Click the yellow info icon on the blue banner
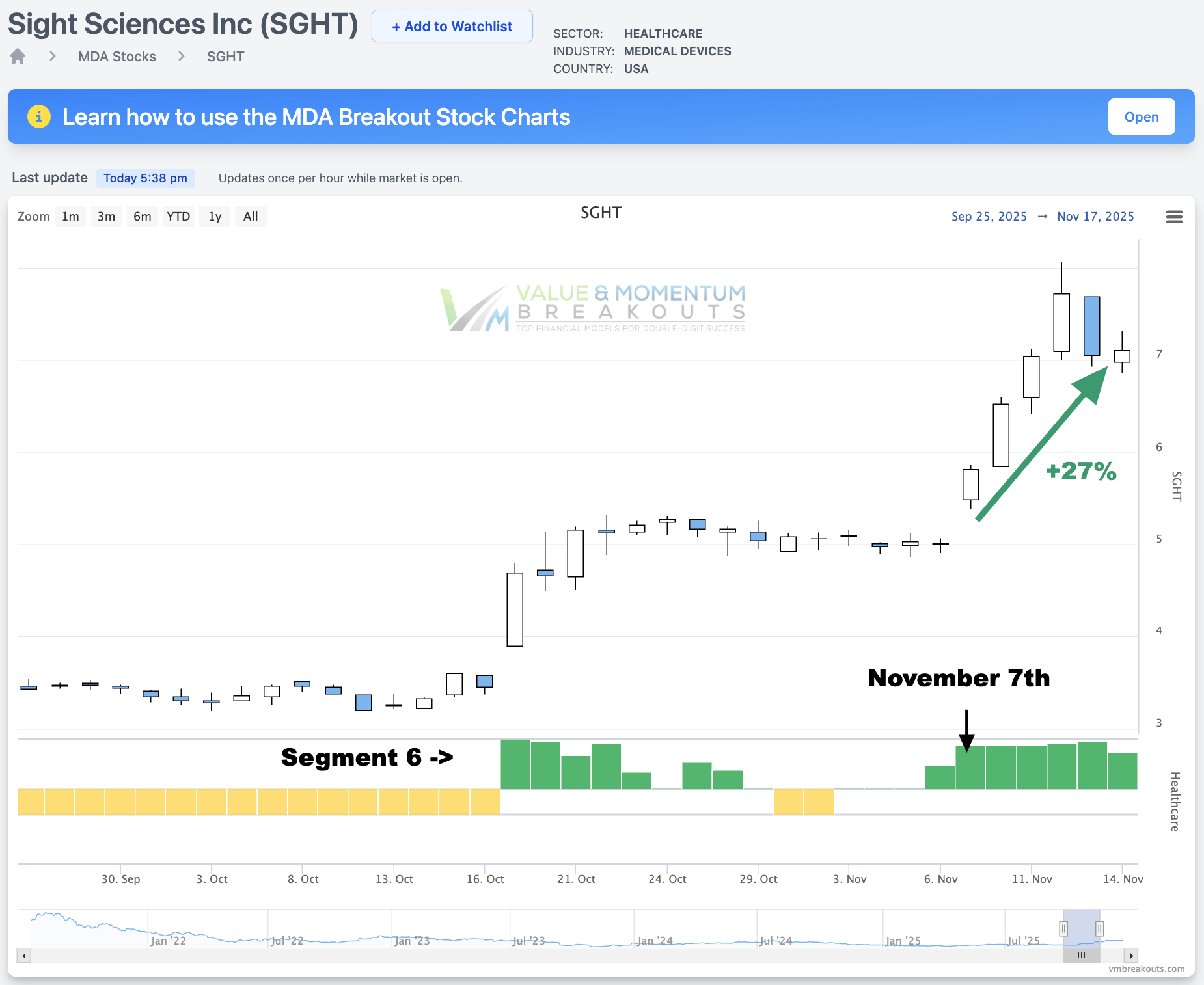 39,116
